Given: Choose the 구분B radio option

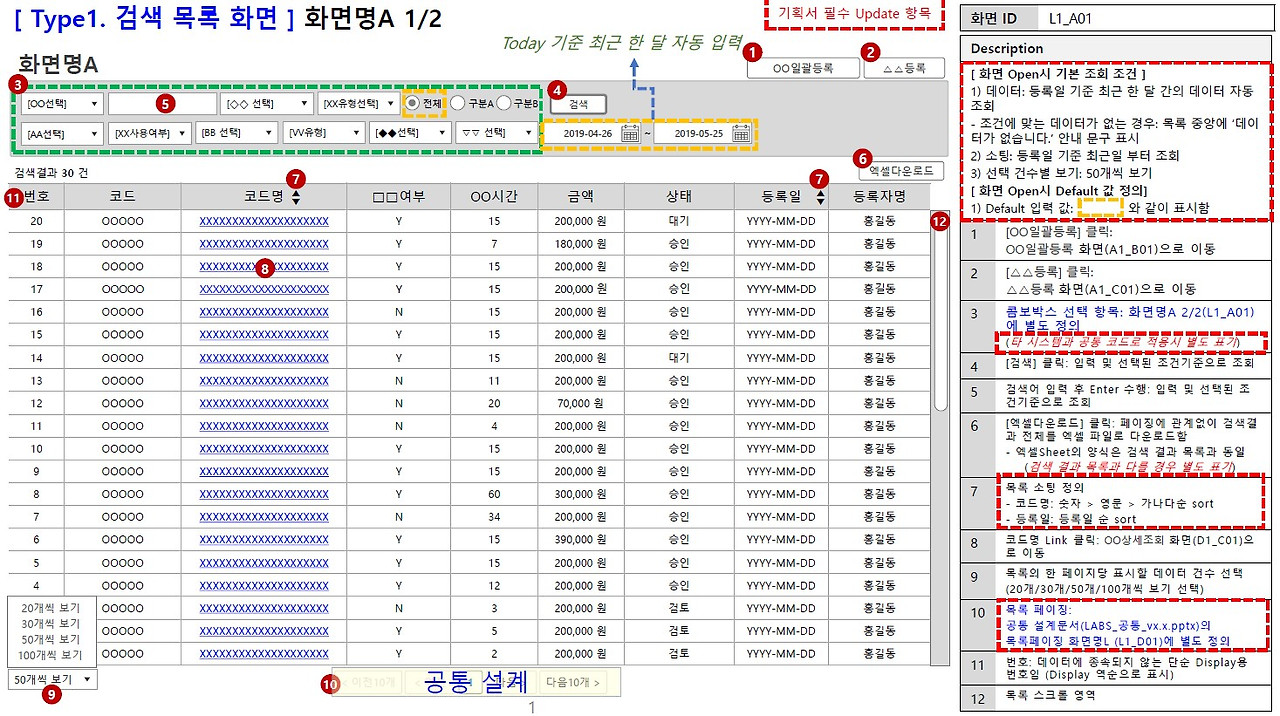Looking at the screenshot, I should pos(504,103).
